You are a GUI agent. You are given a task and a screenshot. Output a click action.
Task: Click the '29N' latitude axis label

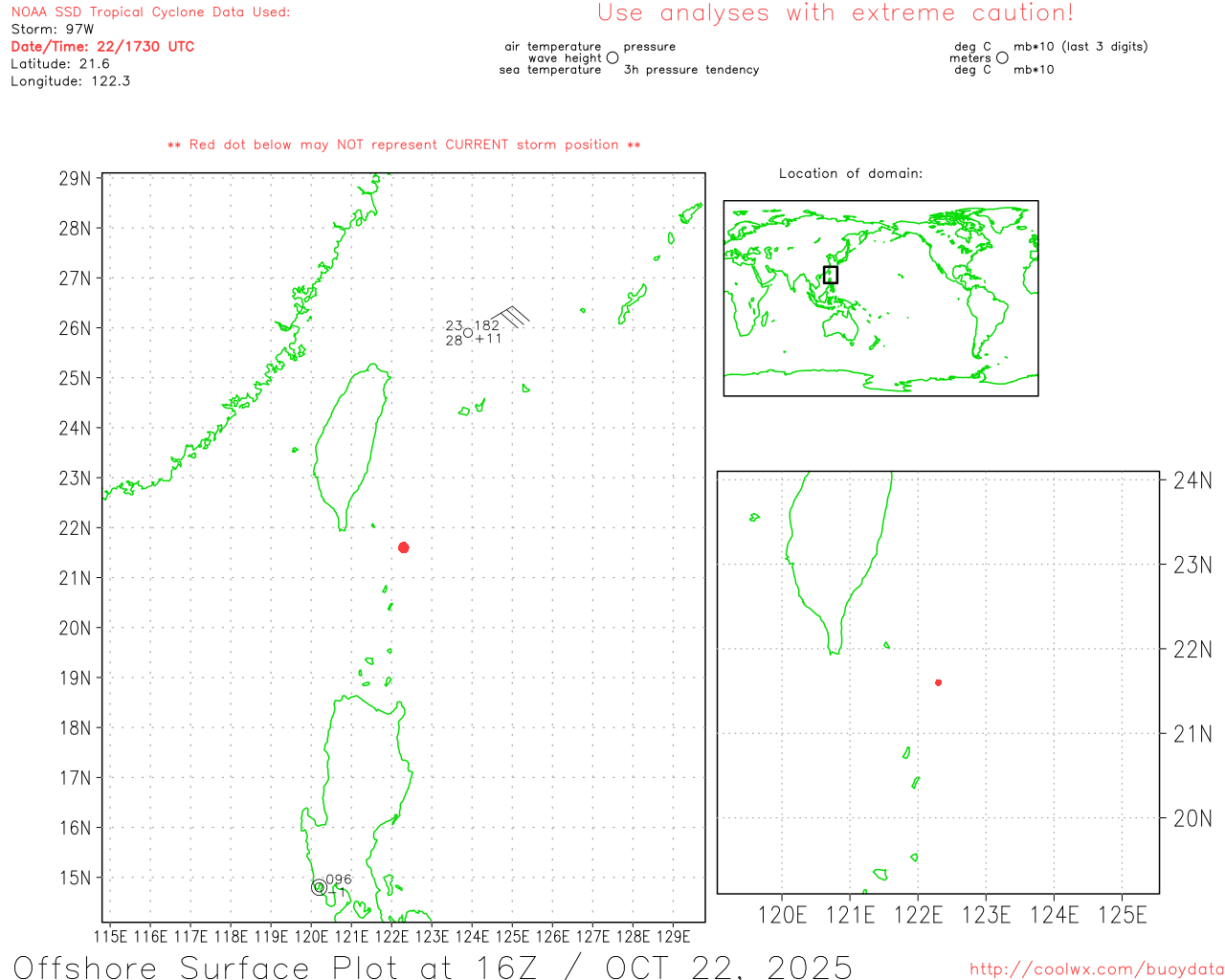click(x=75, y=179)
